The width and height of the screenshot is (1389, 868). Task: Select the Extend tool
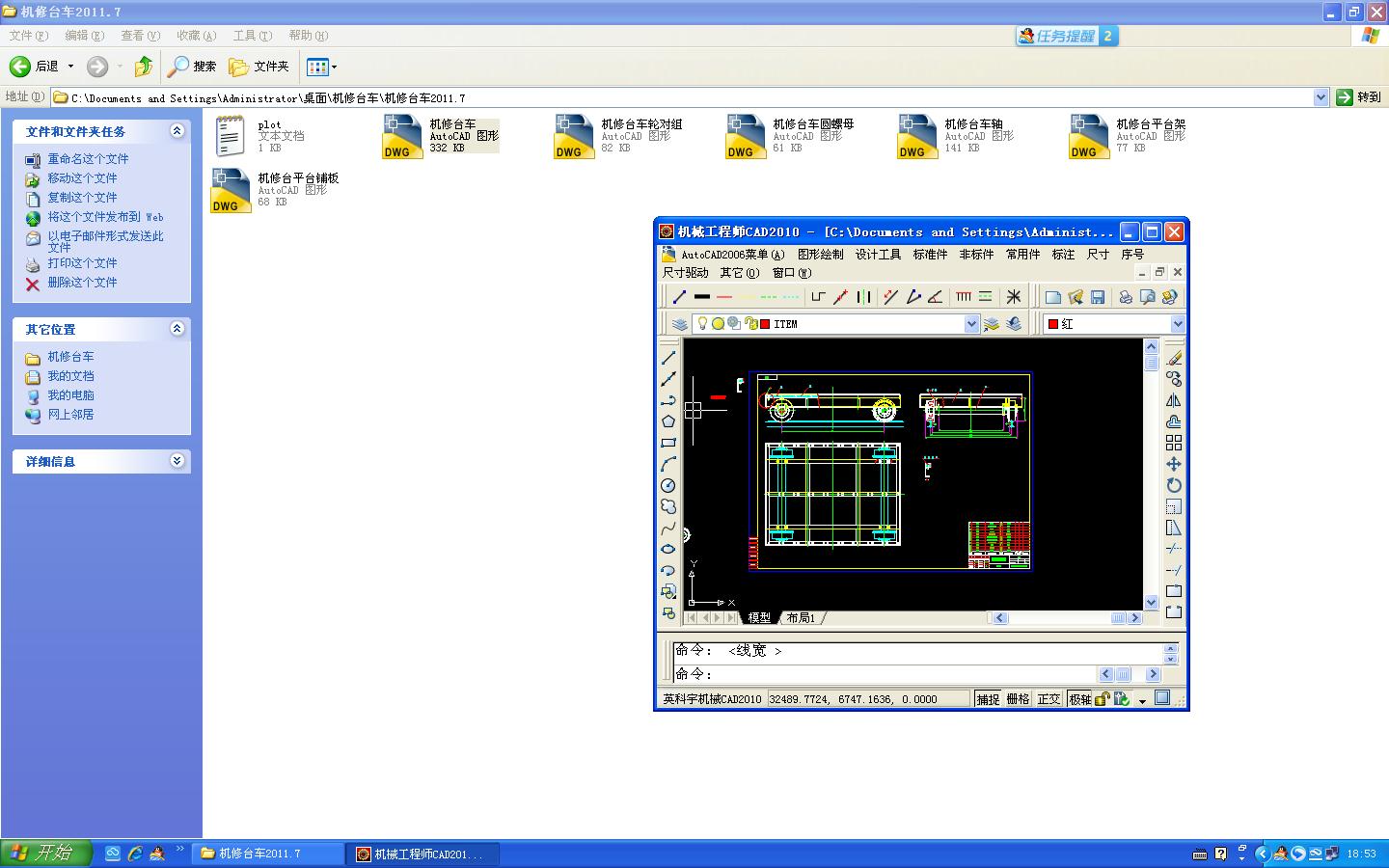[x=1174, y=570]
